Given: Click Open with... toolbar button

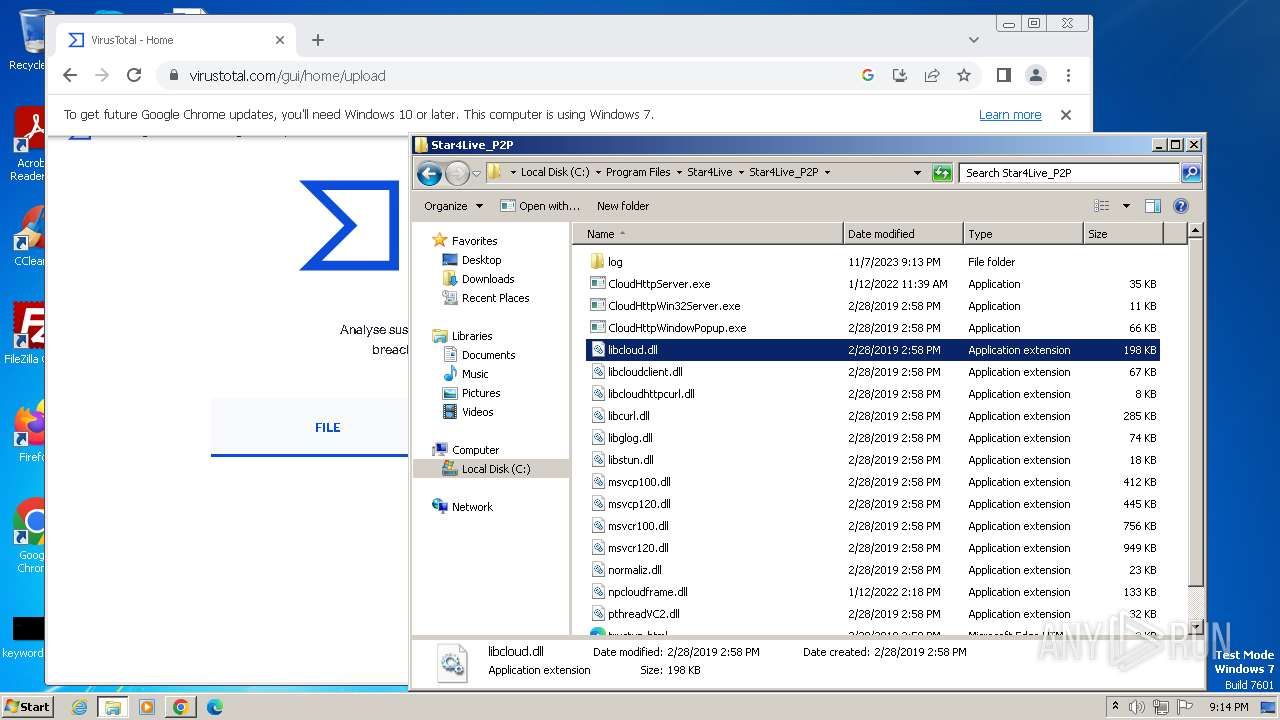Looking at the screenshot, I should coord(540,206).
